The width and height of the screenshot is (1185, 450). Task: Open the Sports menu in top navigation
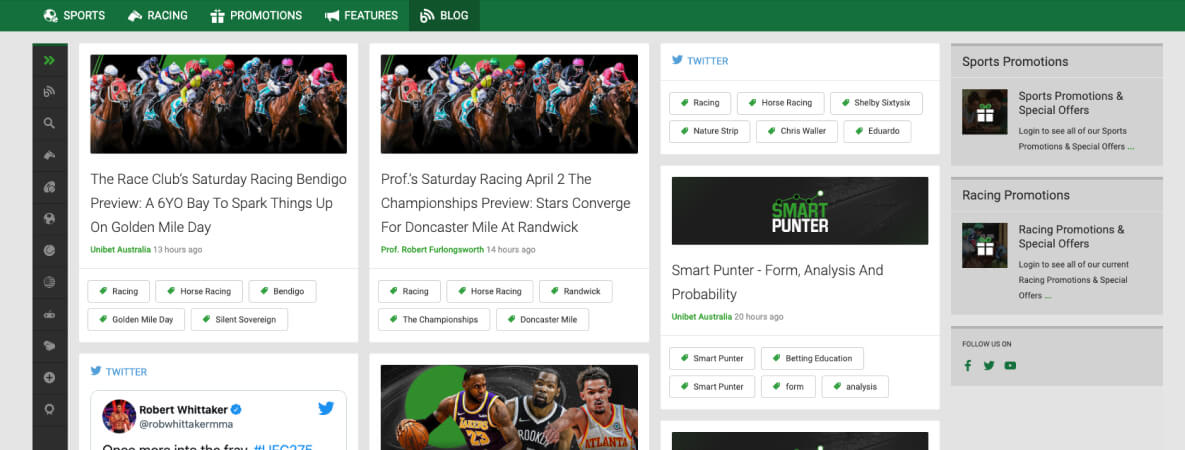[74, 15]
